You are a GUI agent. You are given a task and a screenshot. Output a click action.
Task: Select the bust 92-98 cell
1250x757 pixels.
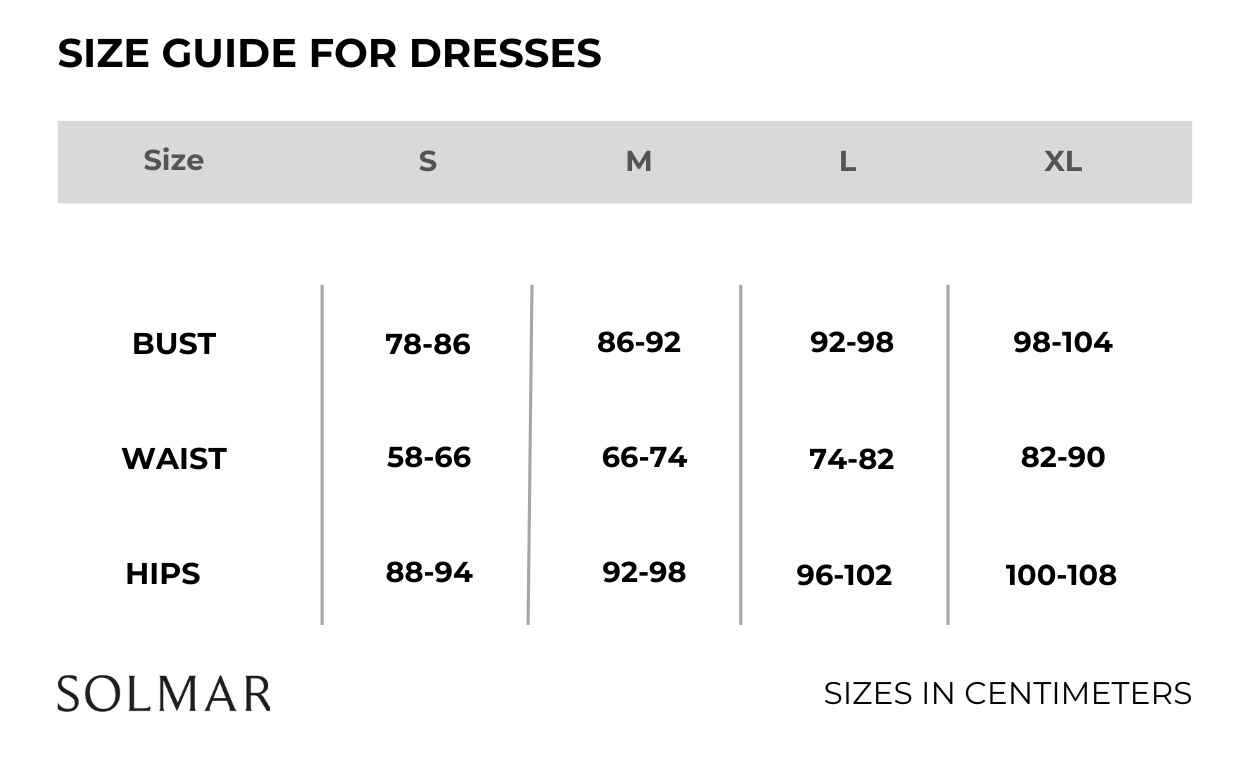tap(851, 342)
